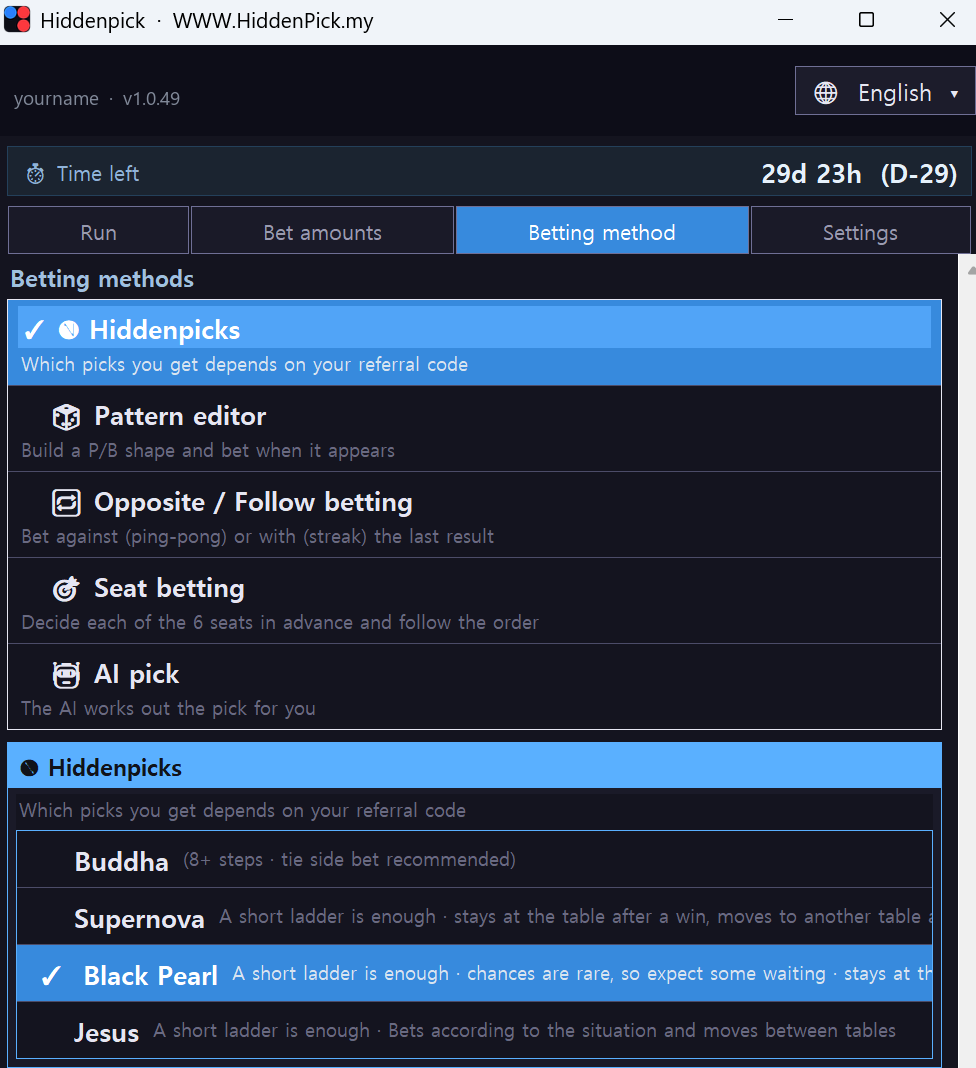Image resolution: width=976 pixels, height=1068 pixels.
Task: Click the Hiddenpicks panel header icon
Action: coord(29,768)
